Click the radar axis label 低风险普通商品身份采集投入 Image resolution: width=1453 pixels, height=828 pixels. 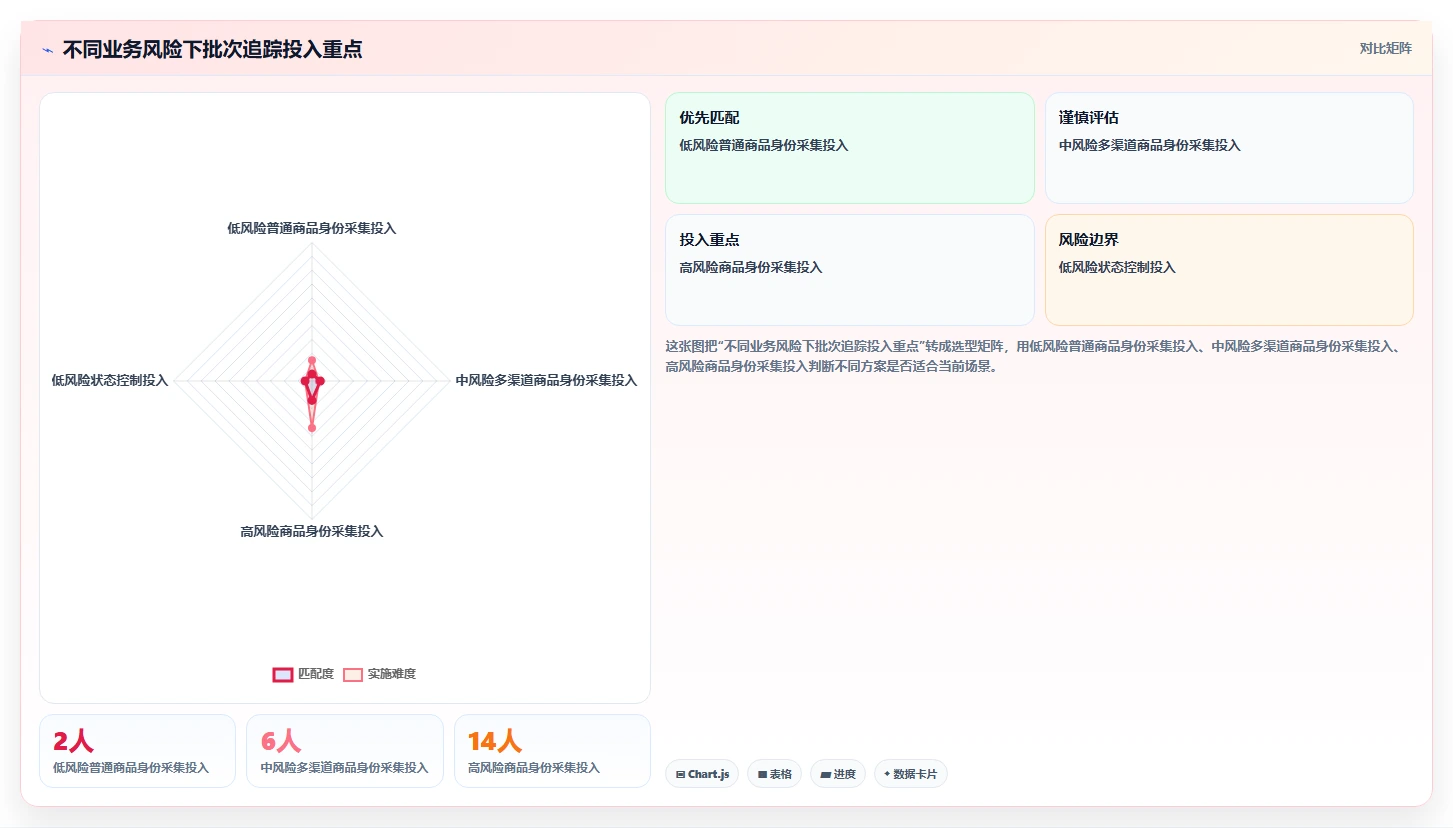[x=312, y=228]
